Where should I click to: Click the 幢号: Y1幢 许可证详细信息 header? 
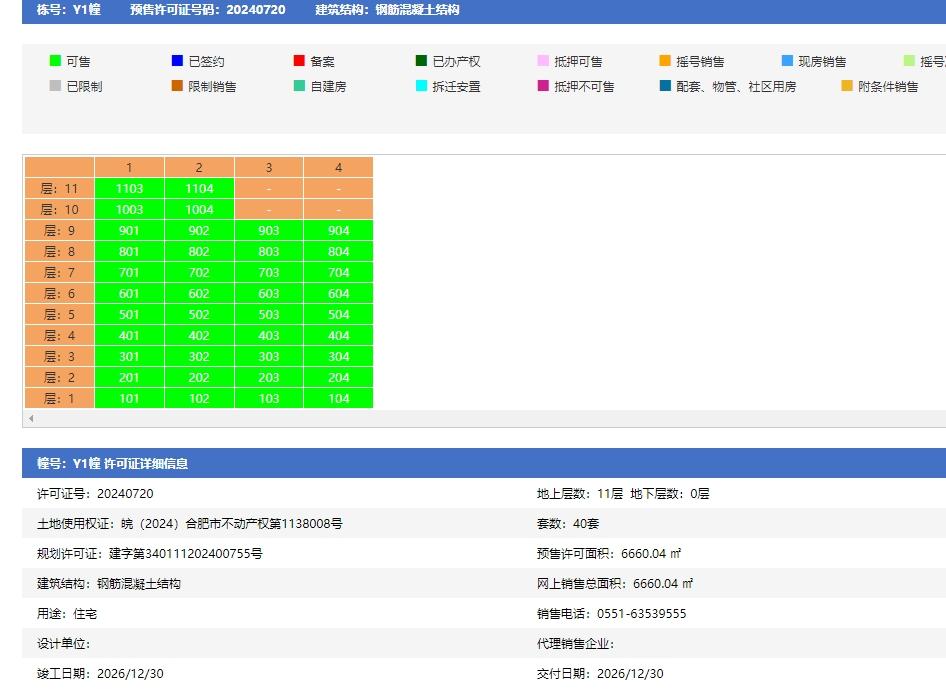point(112,463)
